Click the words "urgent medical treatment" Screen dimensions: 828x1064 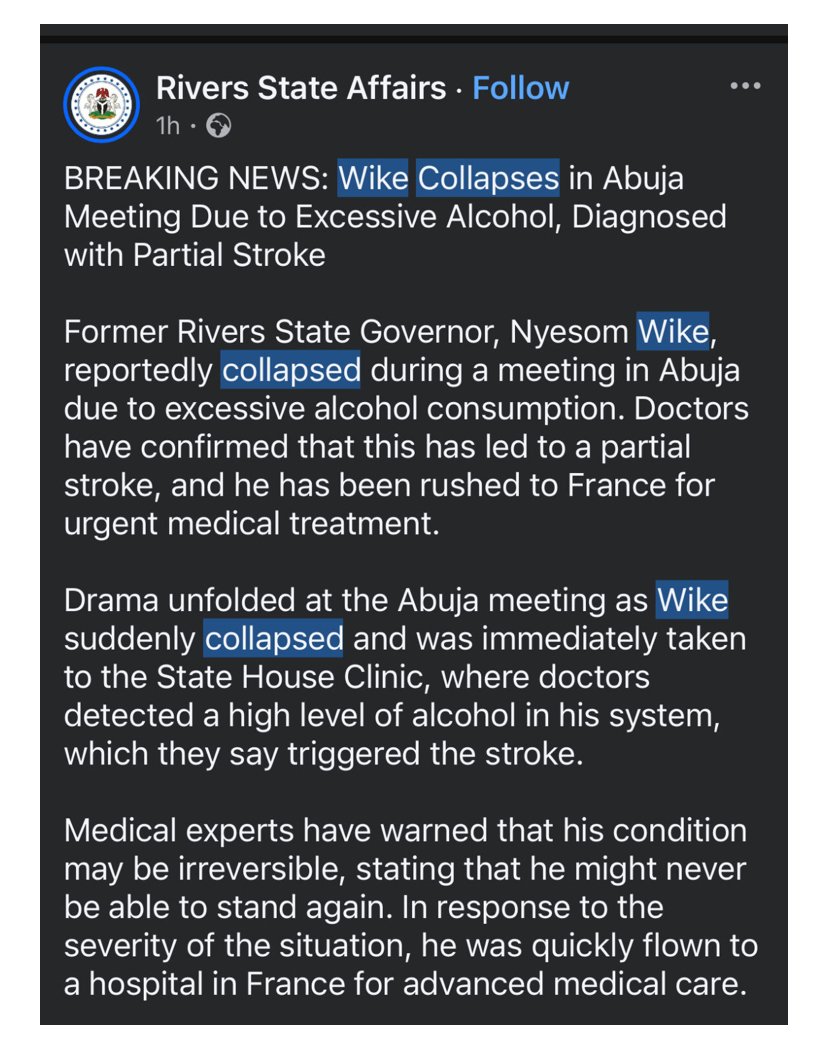(251, 524)
